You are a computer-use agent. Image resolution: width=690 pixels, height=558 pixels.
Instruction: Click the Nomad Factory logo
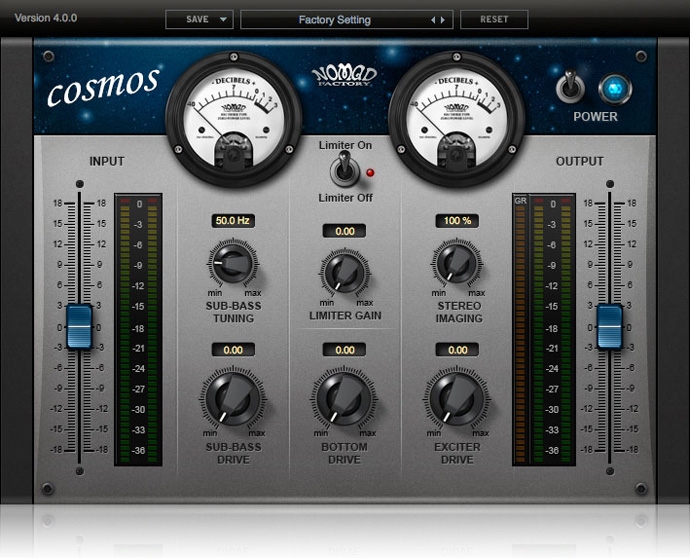tap(342, 76)
